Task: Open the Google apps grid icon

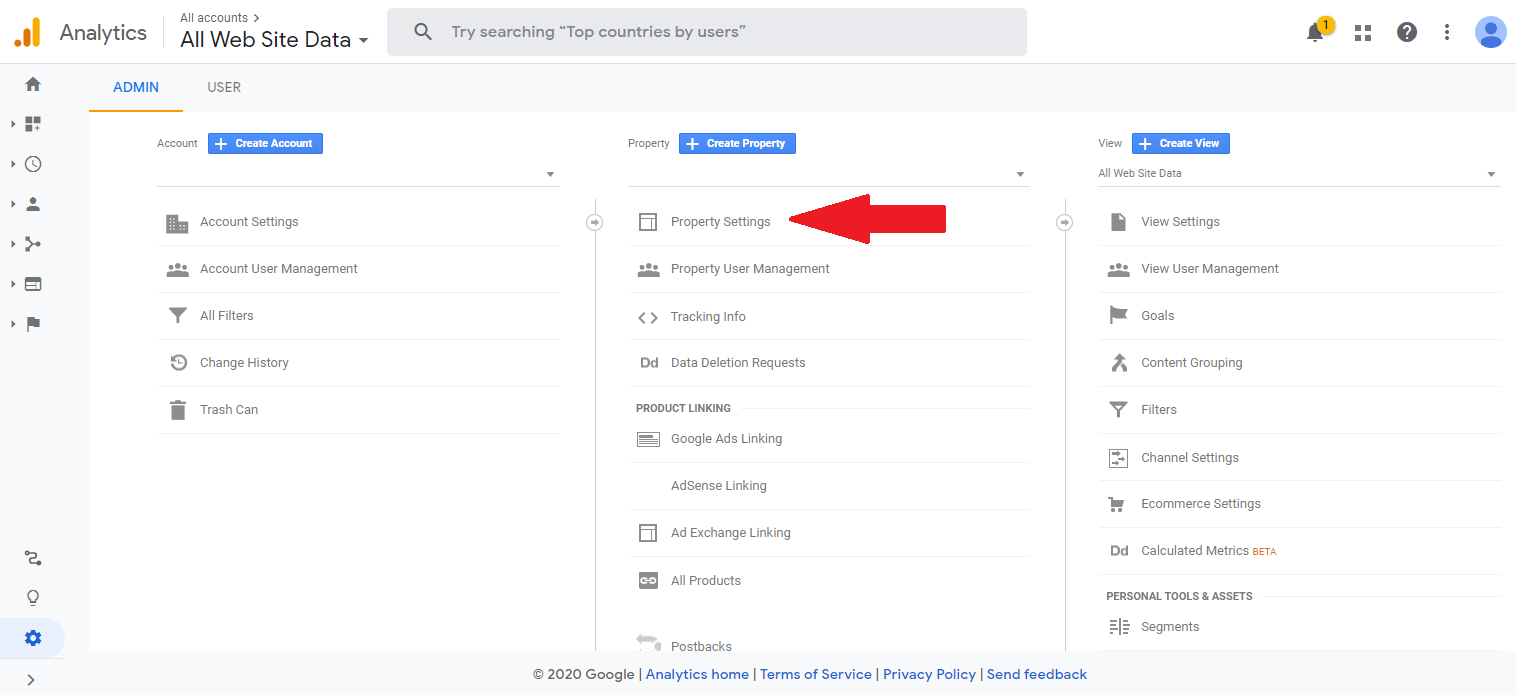Action: [x=1362, y=33]
